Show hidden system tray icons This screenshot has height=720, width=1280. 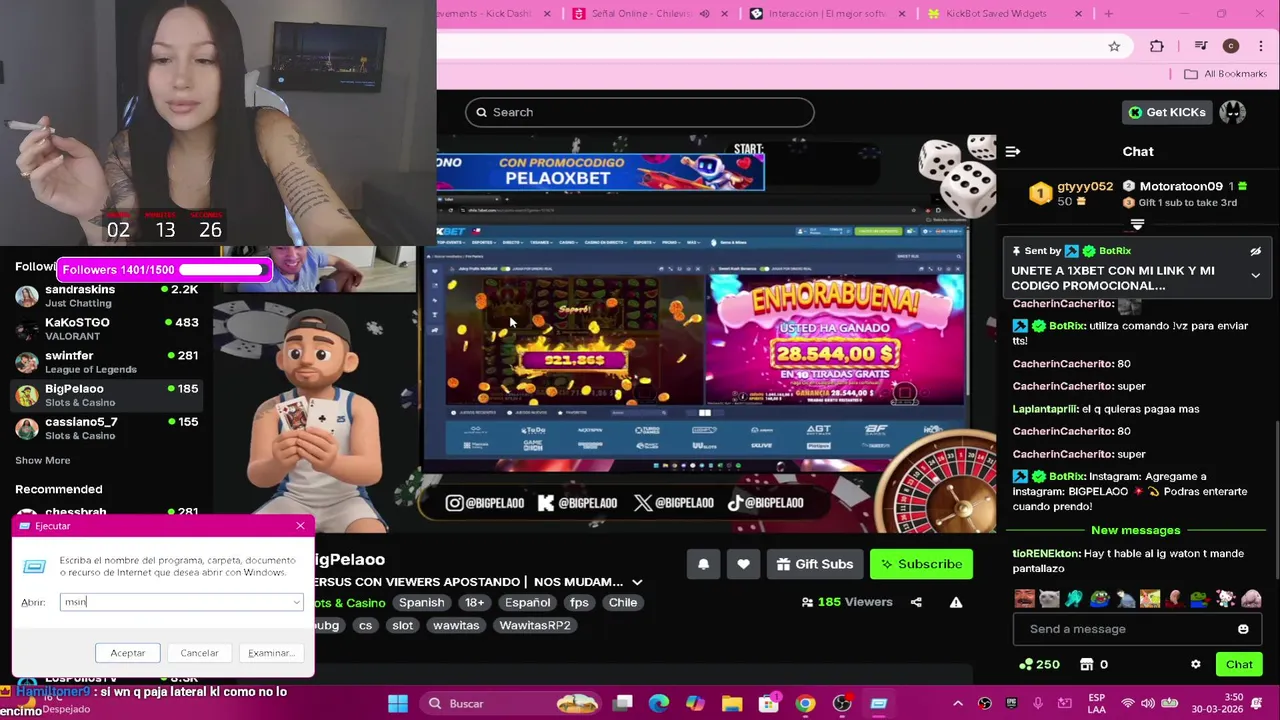(957, 703)
